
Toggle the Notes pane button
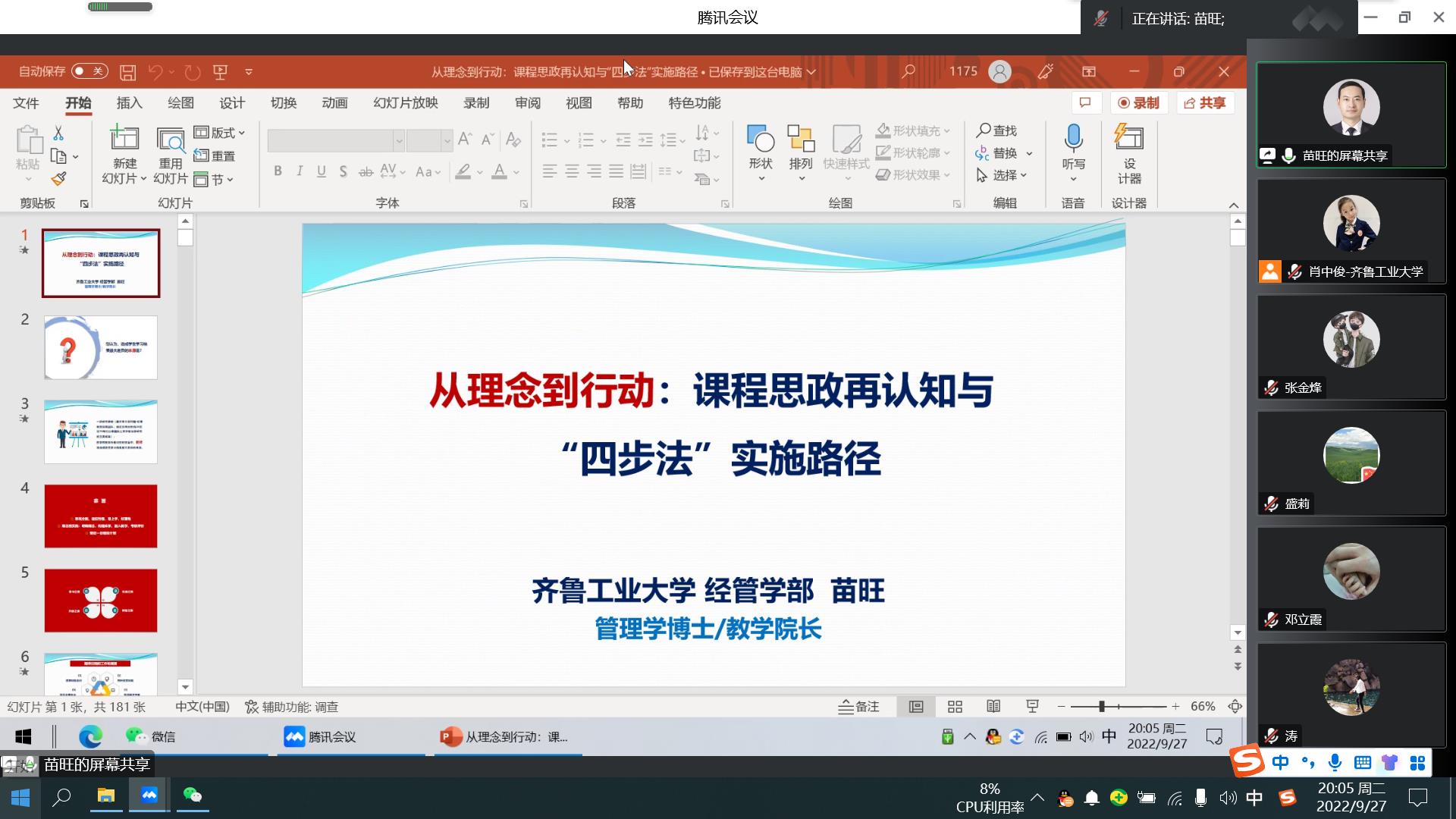point(858,707)
